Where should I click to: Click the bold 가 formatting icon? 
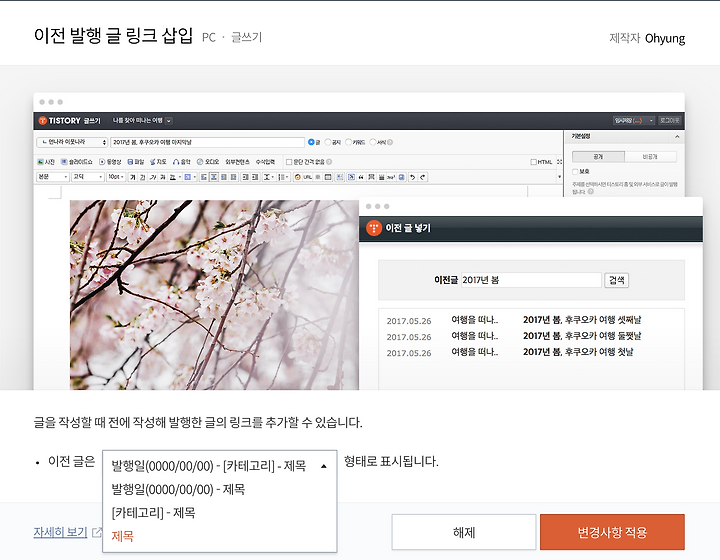point(133,177)
